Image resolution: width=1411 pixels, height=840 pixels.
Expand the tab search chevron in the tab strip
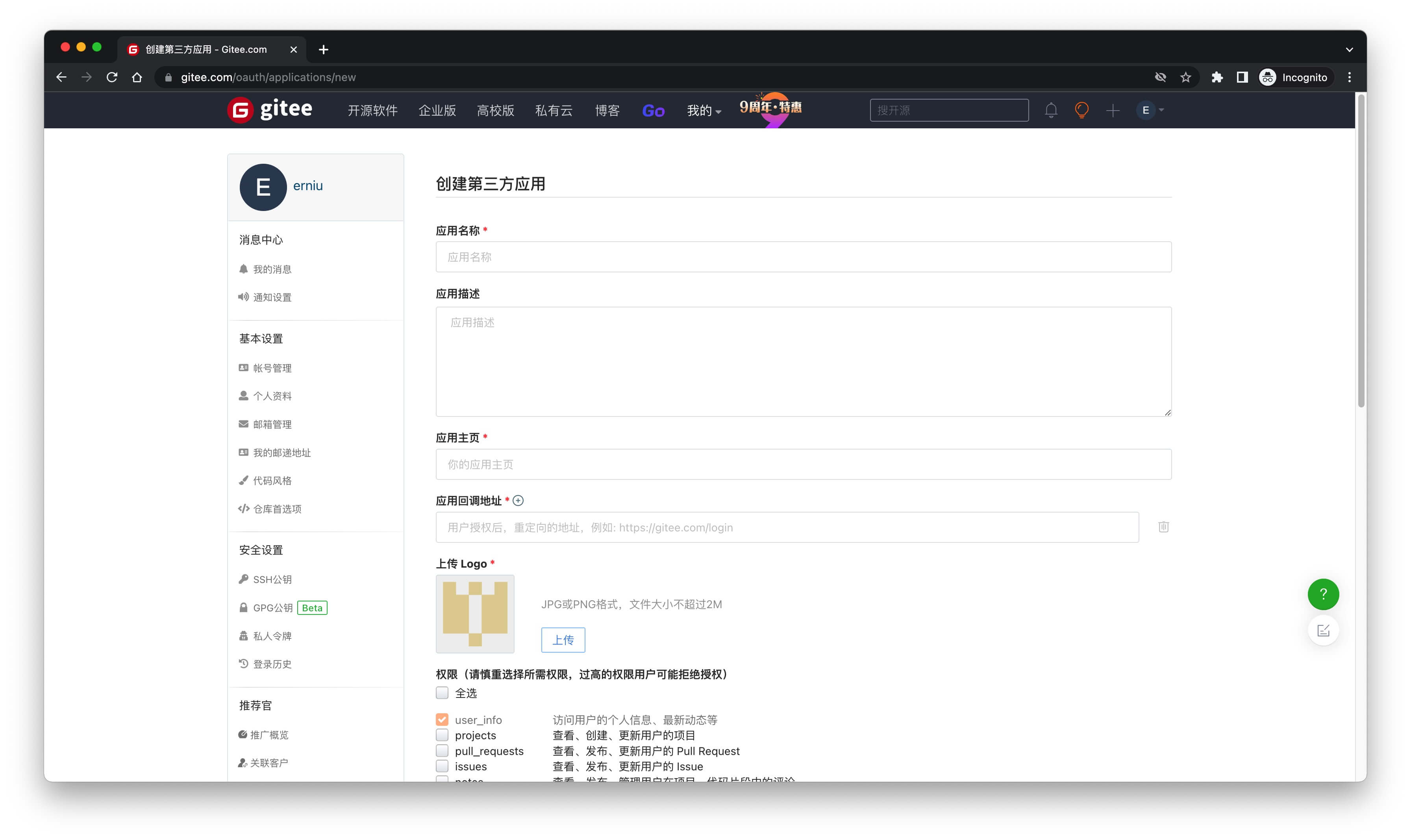pos(1349,50)
